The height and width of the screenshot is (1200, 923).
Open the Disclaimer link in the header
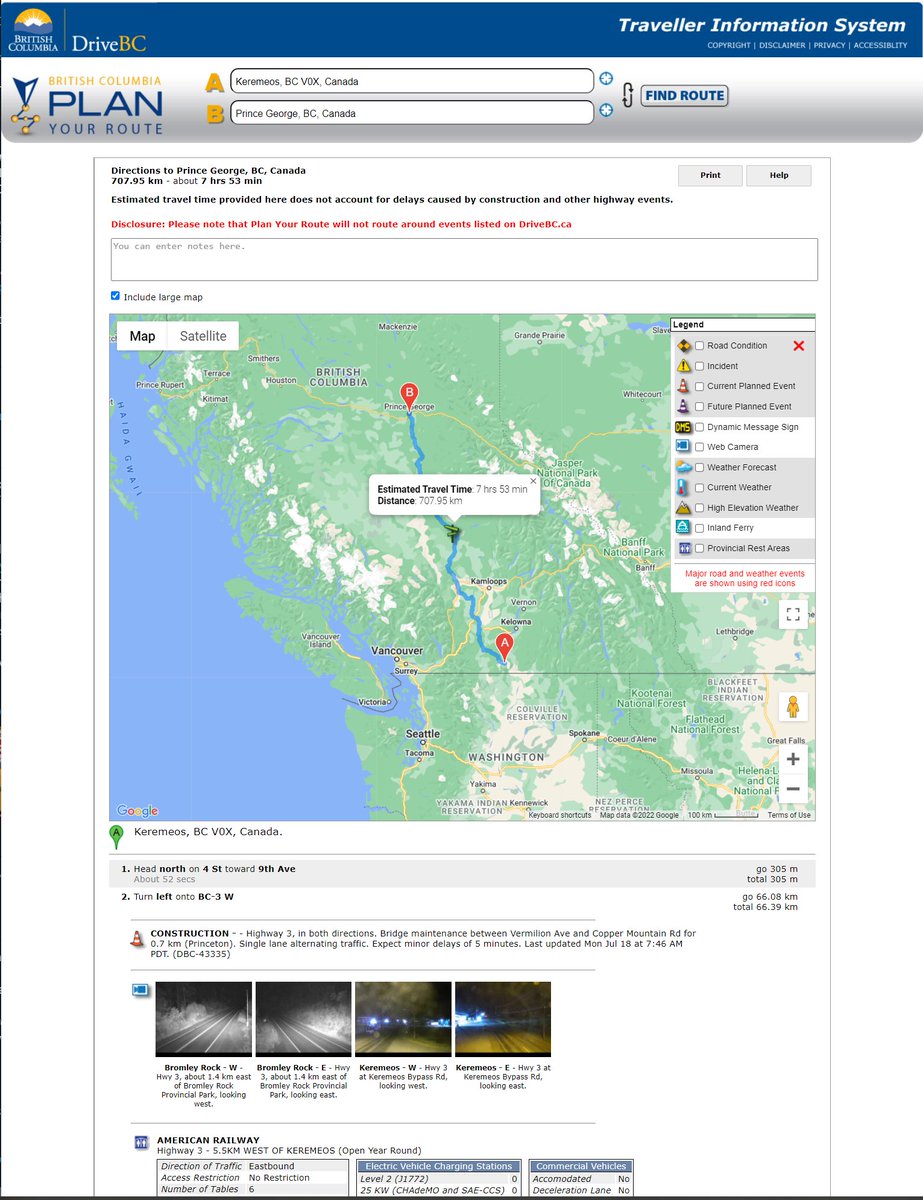782,45
